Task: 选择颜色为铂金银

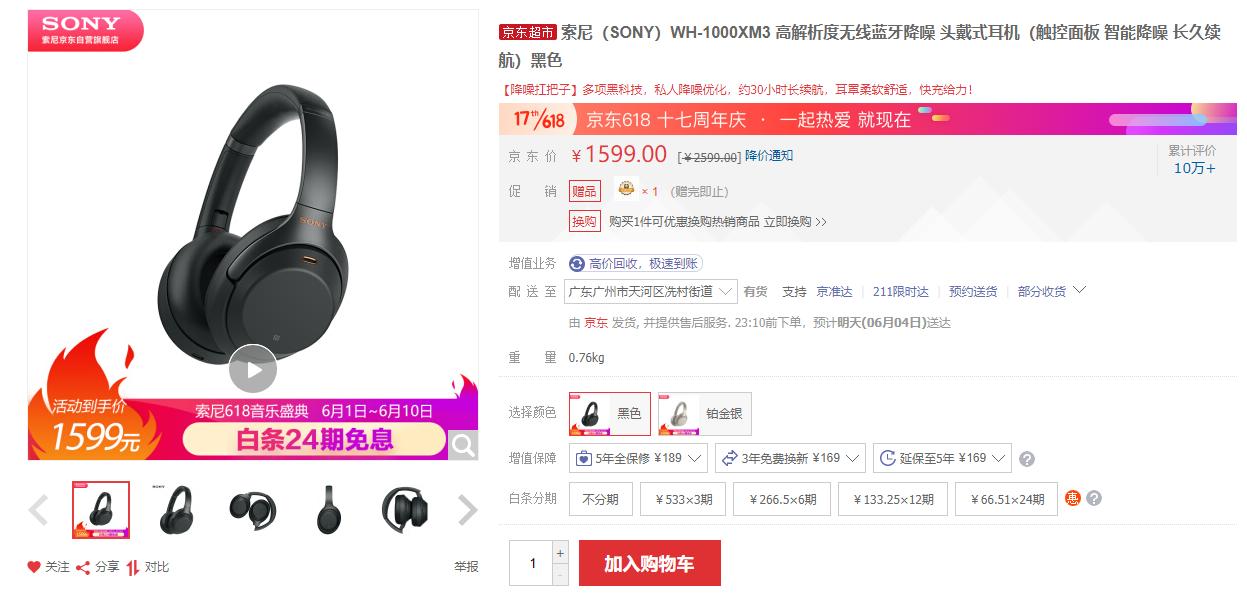Action: [x=704, y=413]
